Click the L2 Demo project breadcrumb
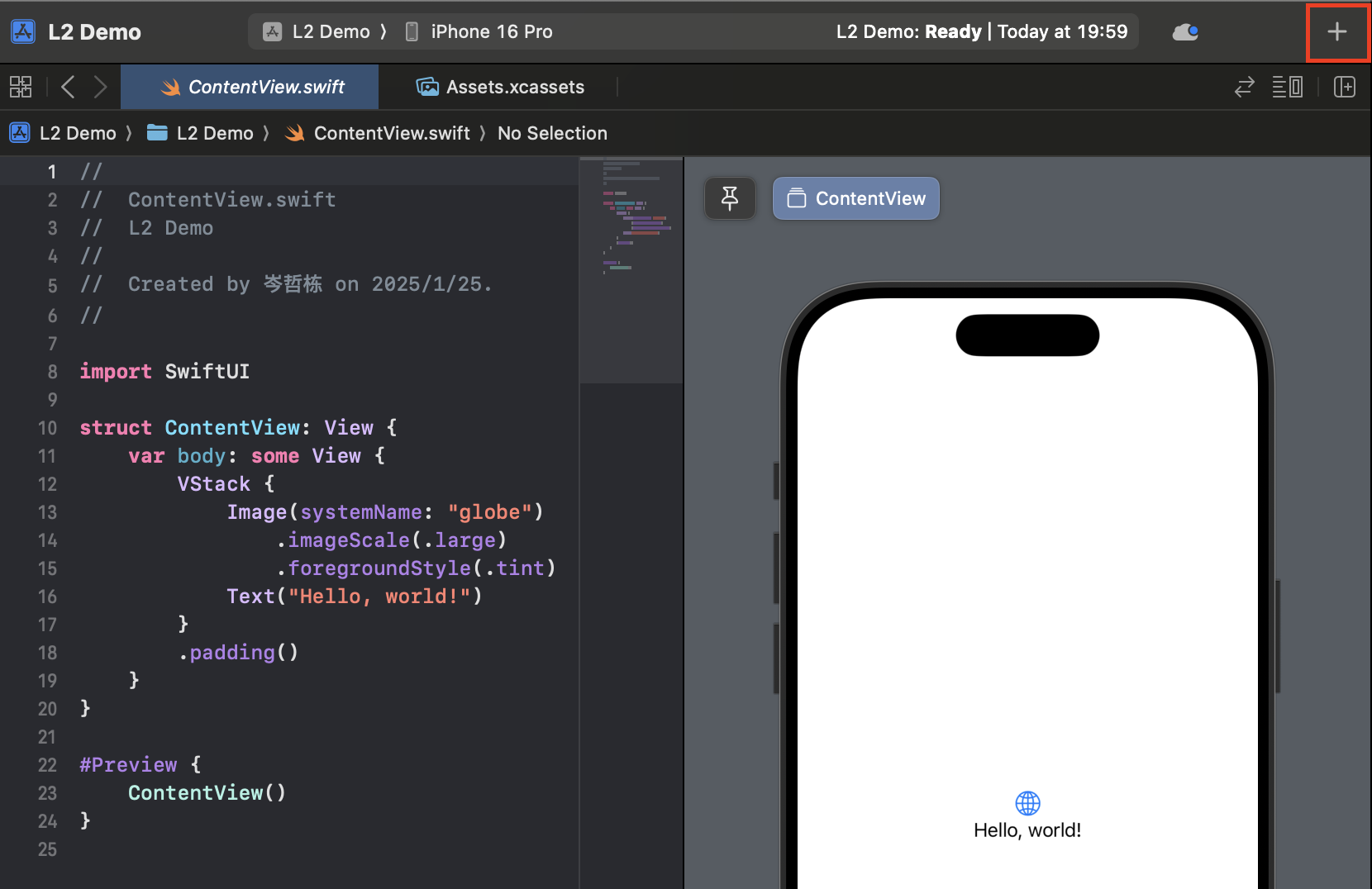Screen dimensions: 1372x889 [x=63, y=133]
